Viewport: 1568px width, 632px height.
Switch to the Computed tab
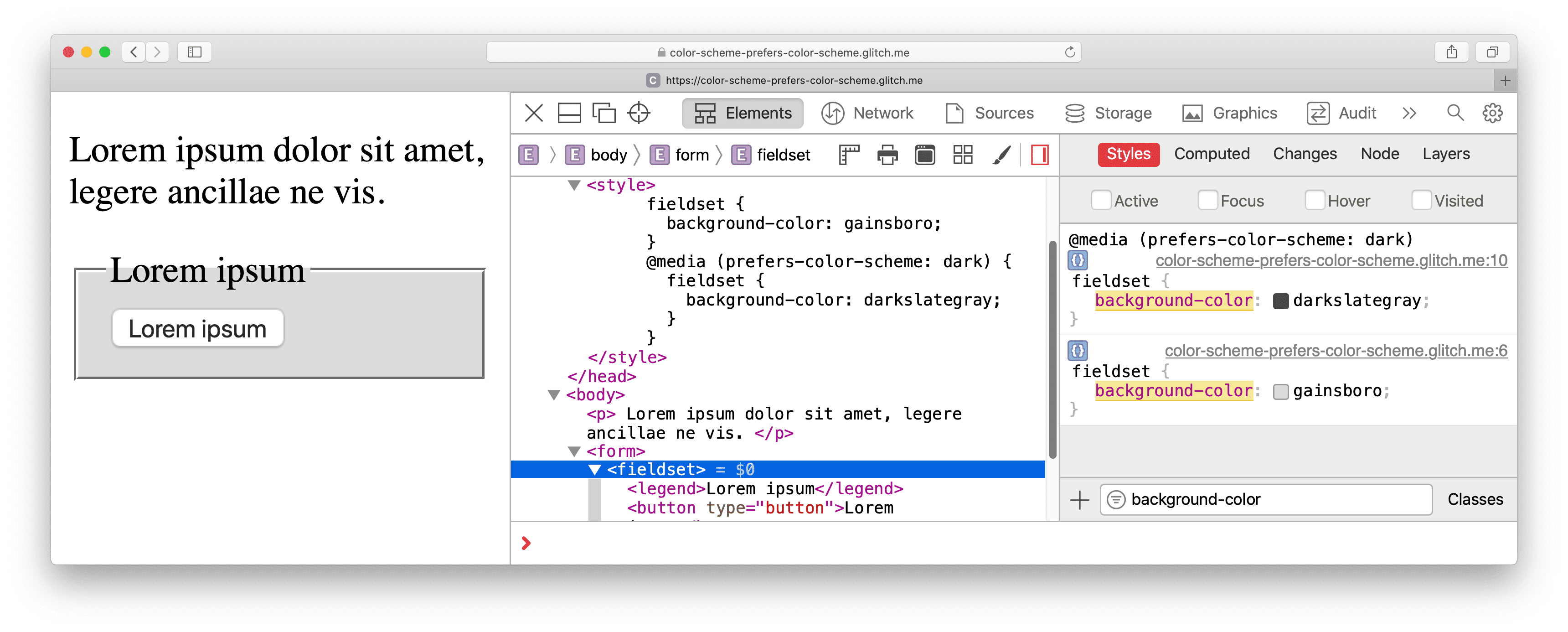pos(1212,154)
